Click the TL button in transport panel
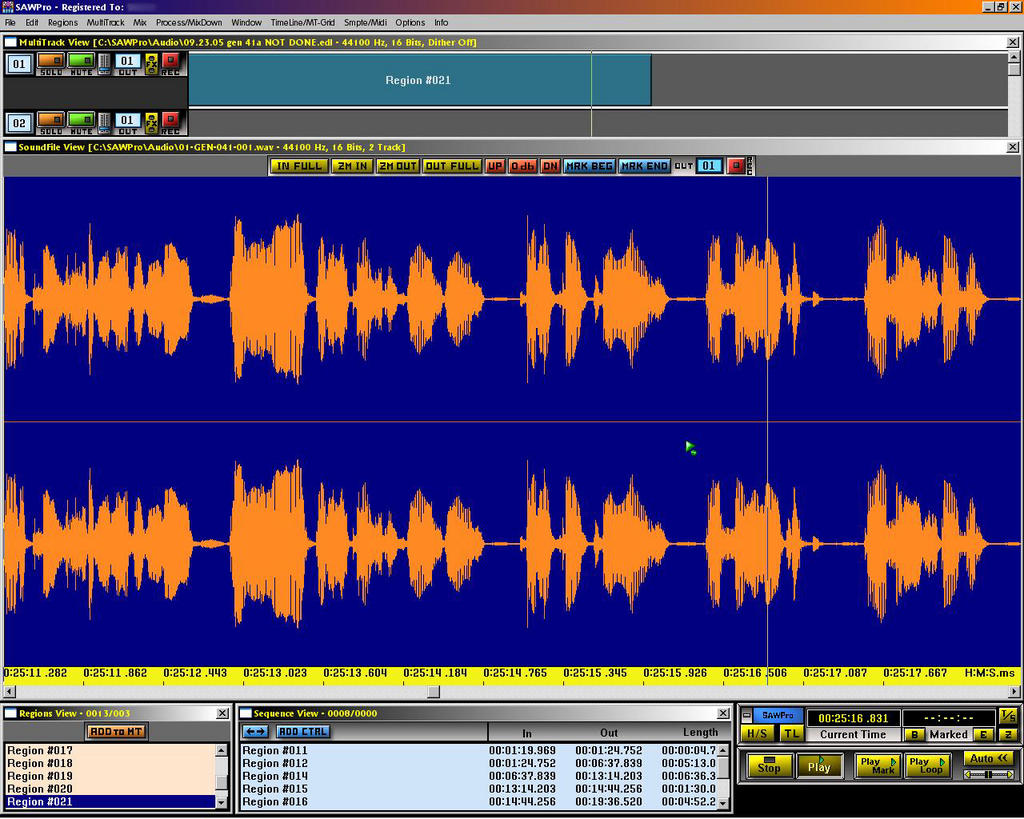The width and height of the screenshot is (1024, 819). (791, 734)
